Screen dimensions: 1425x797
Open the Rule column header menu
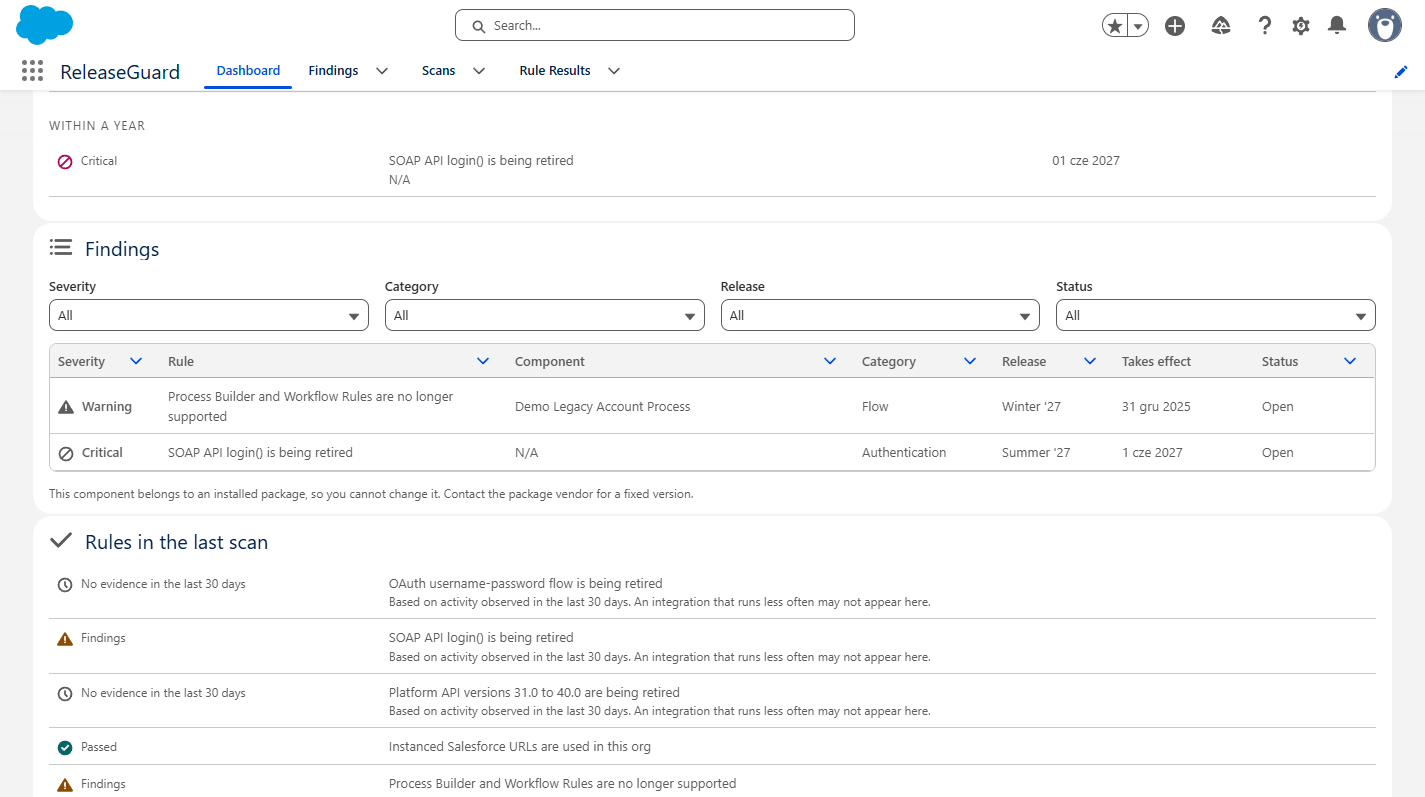point(484,361)
